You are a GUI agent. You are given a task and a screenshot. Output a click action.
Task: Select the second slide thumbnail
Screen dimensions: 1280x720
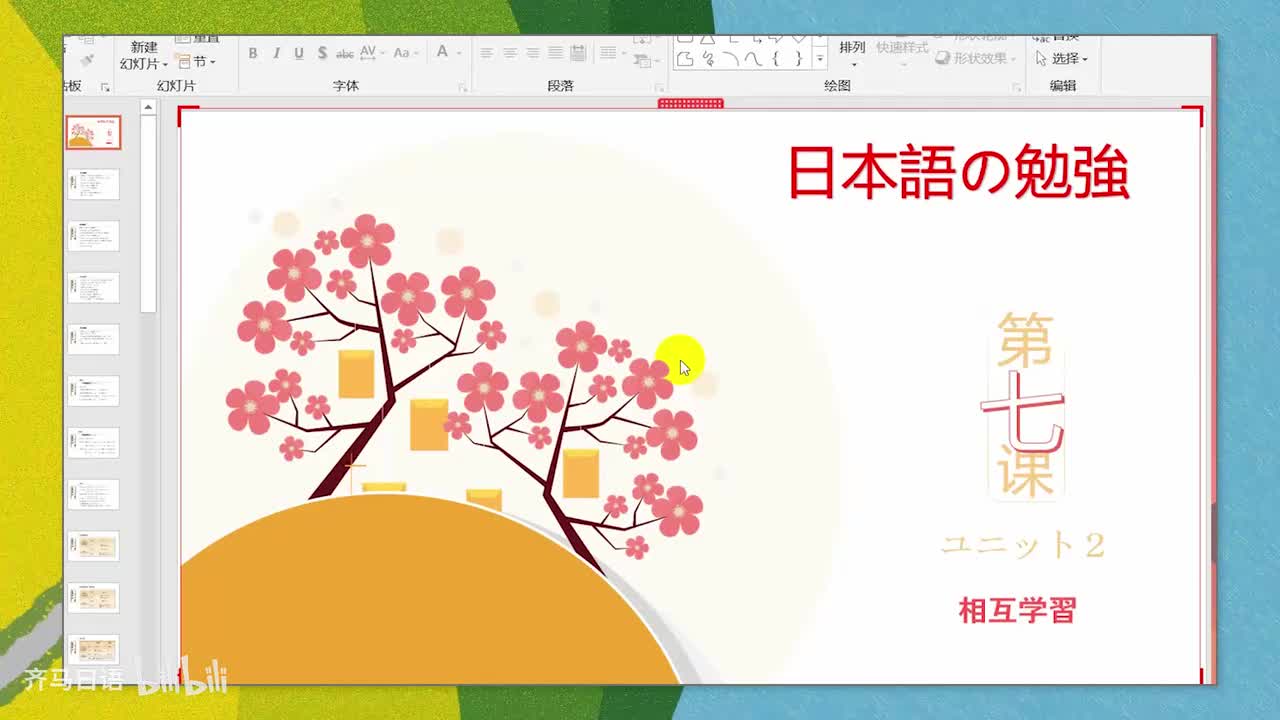93,184
